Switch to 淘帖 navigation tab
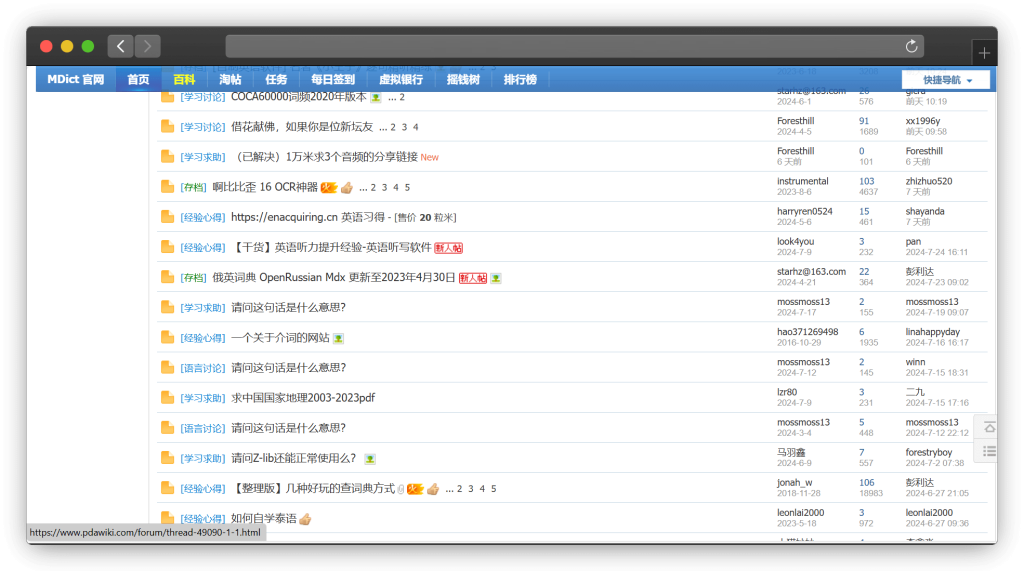Viewport: 1024px width, 571px height. pos(230,79)
